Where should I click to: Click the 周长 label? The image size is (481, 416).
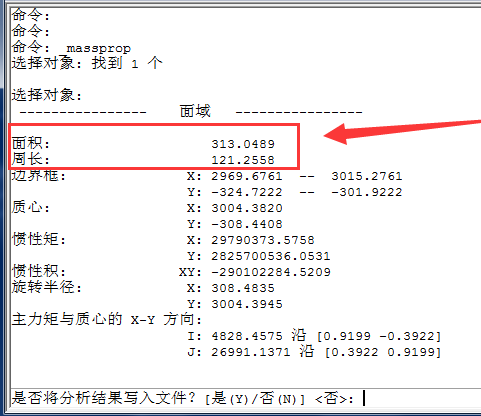click(x=31, y=159)
